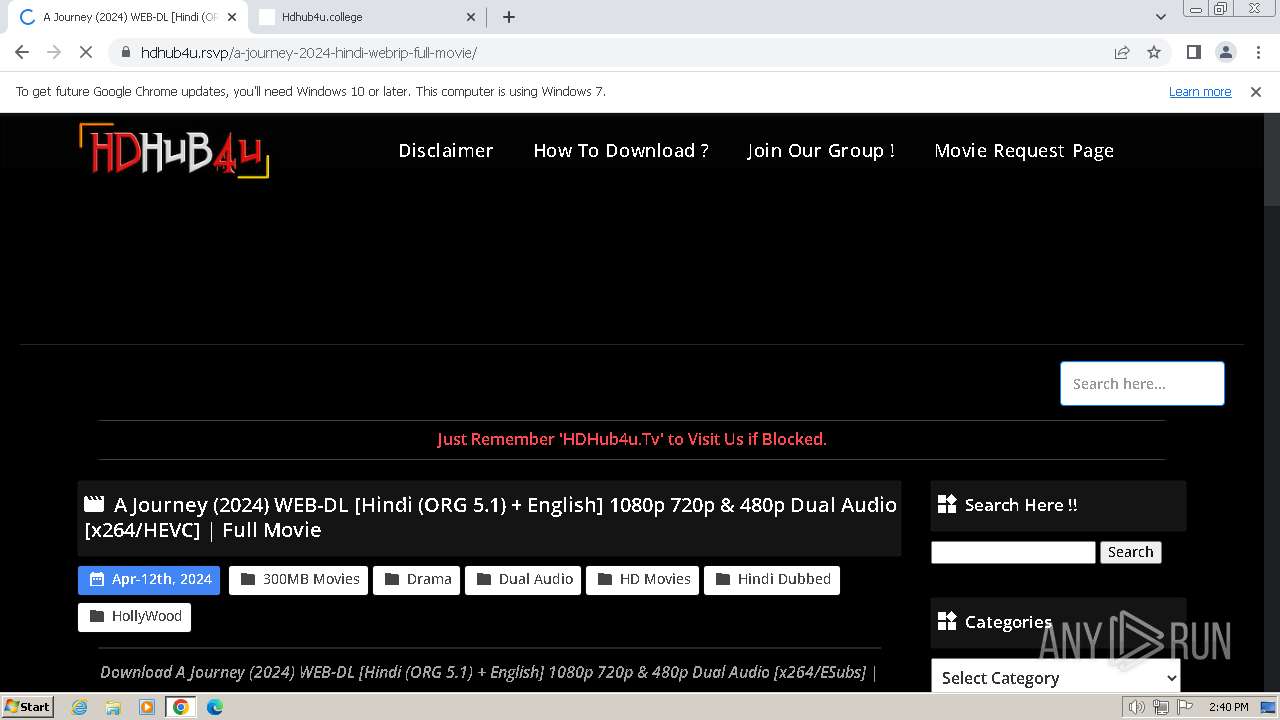1280x720 pixels.
Task: Share this page icon in address bar
Action: tap(1122, 52)
